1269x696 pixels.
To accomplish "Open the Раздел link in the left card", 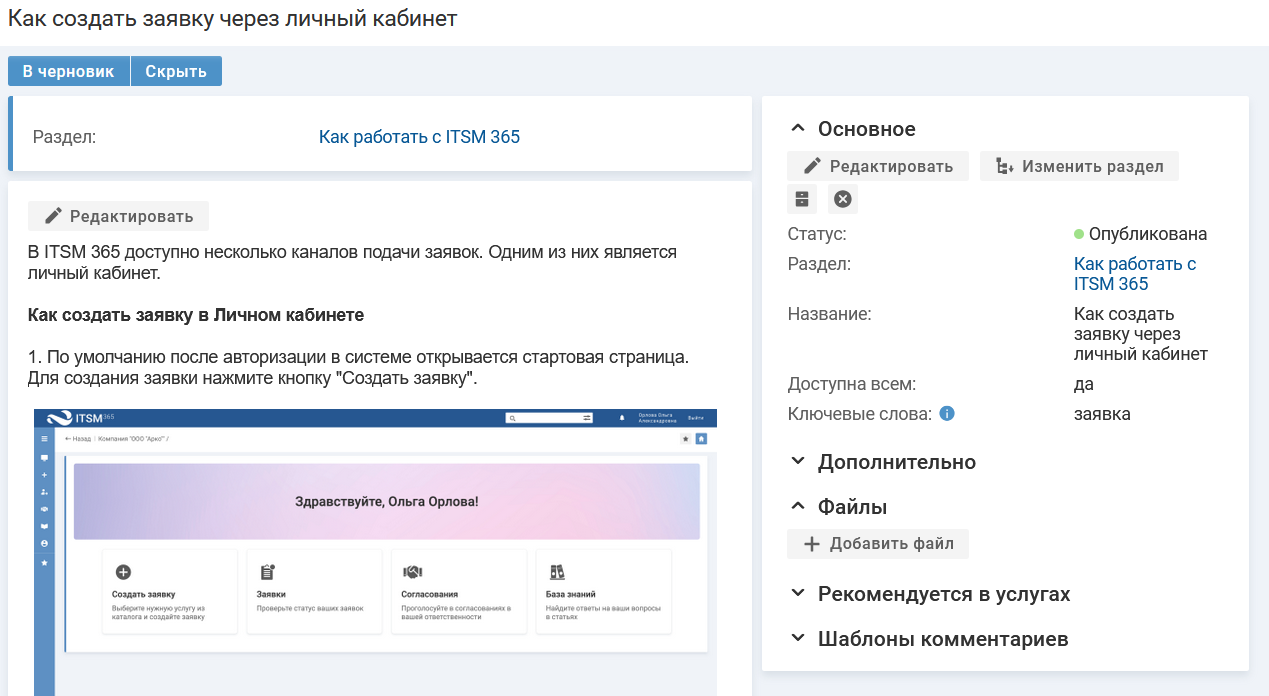I will click(419, 137).
